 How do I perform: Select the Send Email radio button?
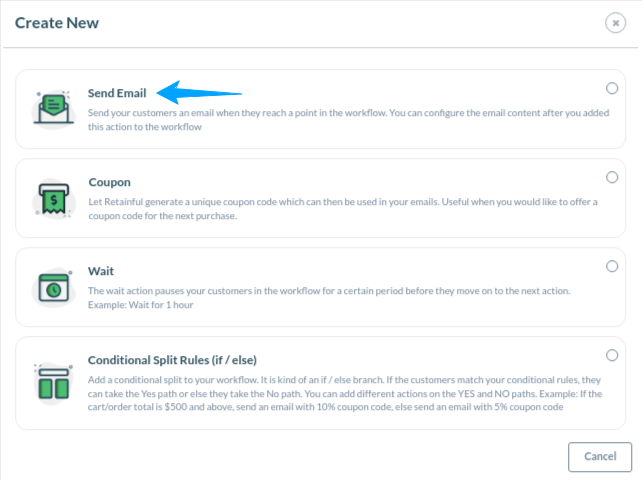click(x=612, y=88)
